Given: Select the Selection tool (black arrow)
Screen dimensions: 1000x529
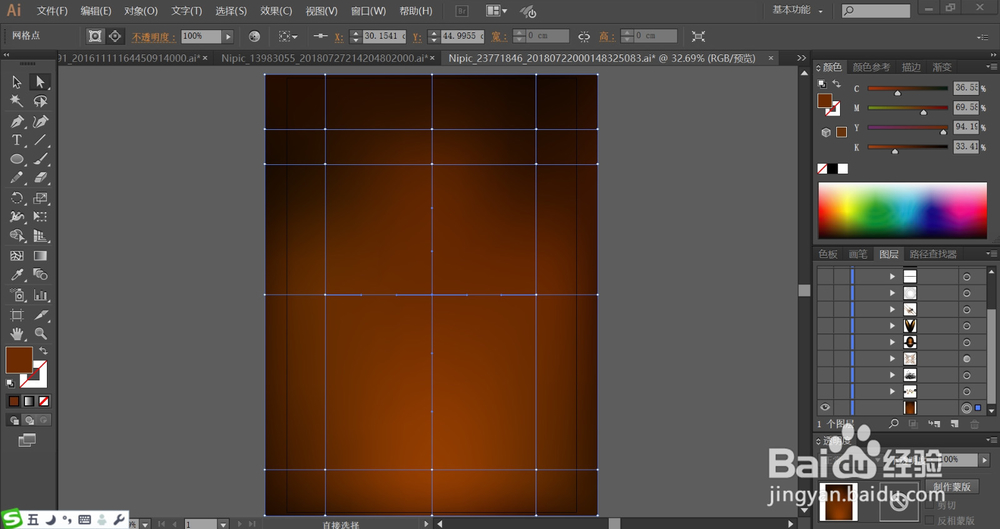Looking at the screenshot, I should pos(17,82).
